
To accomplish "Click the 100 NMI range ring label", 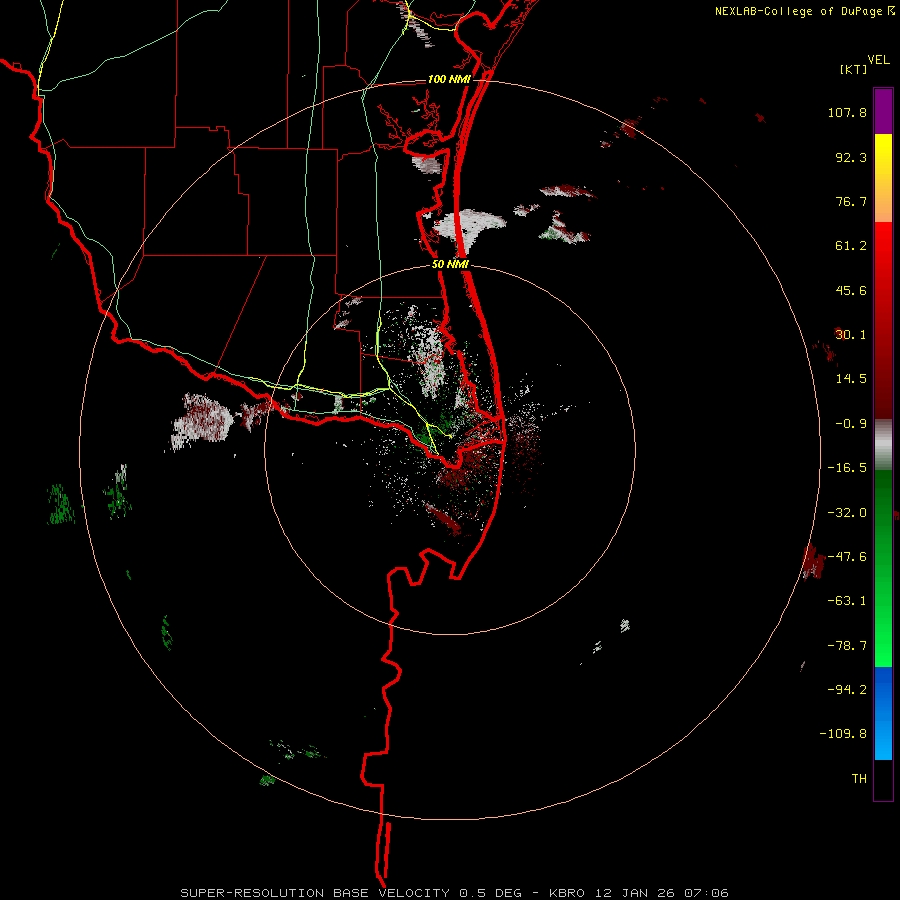I will 449,79.
